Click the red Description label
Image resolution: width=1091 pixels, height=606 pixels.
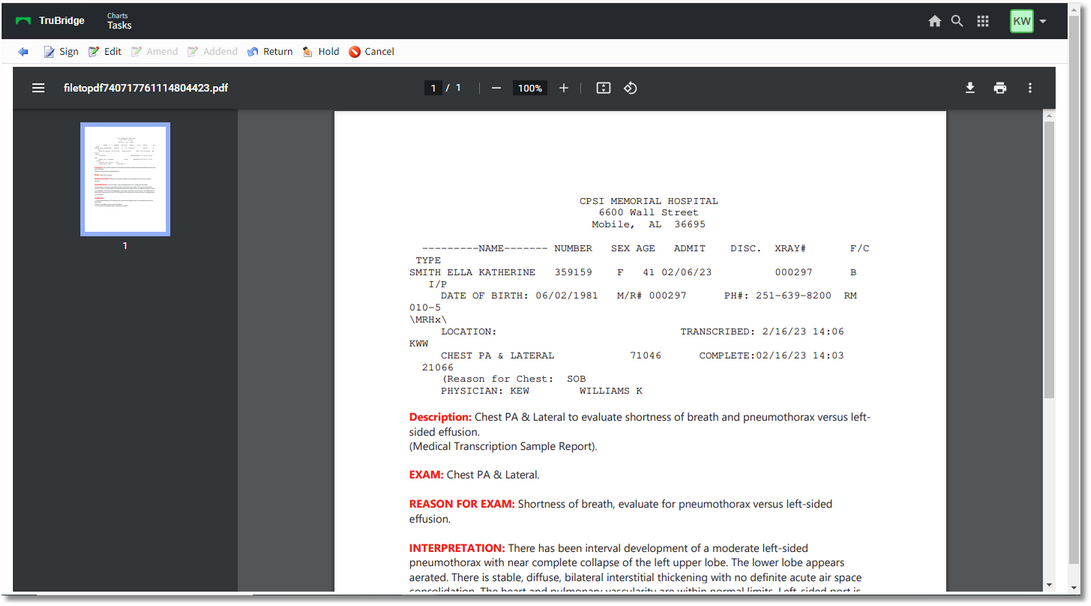tap(440, 417)
